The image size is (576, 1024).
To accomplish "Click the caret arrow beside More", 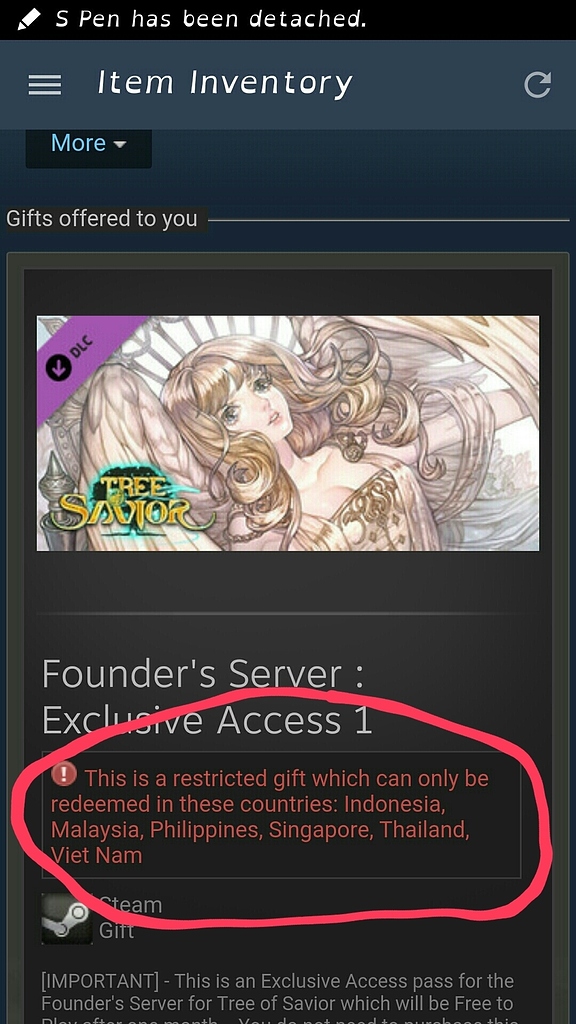I will pyautogui.click(x=120, y=144).
